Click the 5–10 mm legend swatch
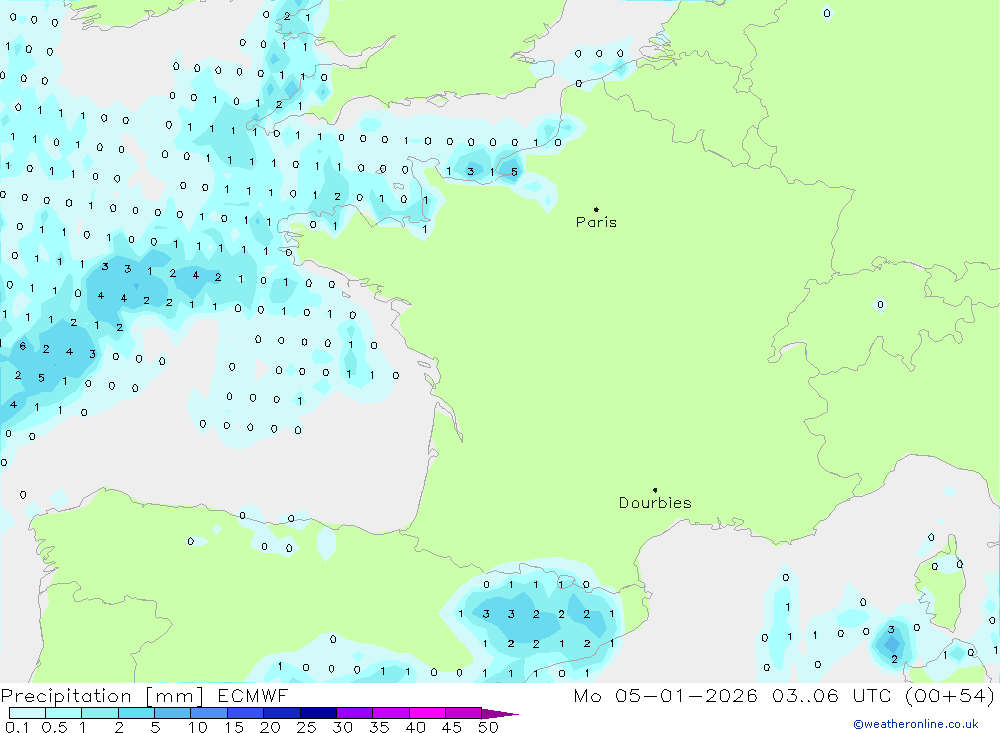The image size is (1000, 733). click(173, 713)
